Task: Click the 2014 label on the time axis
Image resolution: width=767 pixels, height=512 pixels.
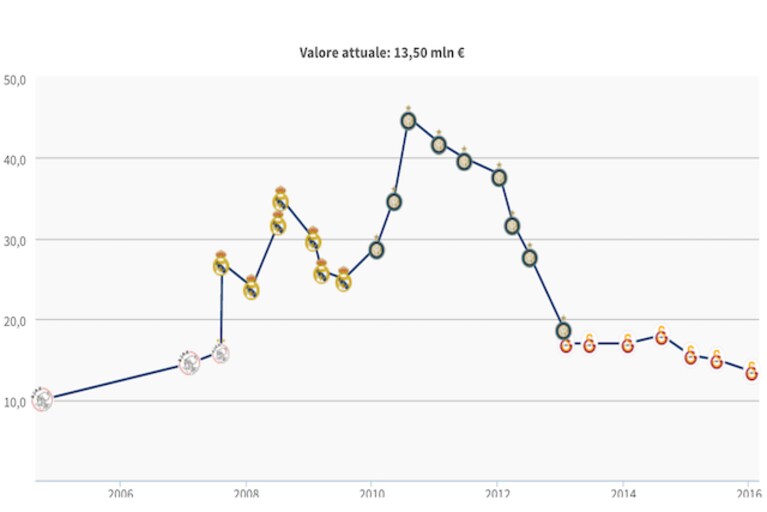Action: (623, 493)
